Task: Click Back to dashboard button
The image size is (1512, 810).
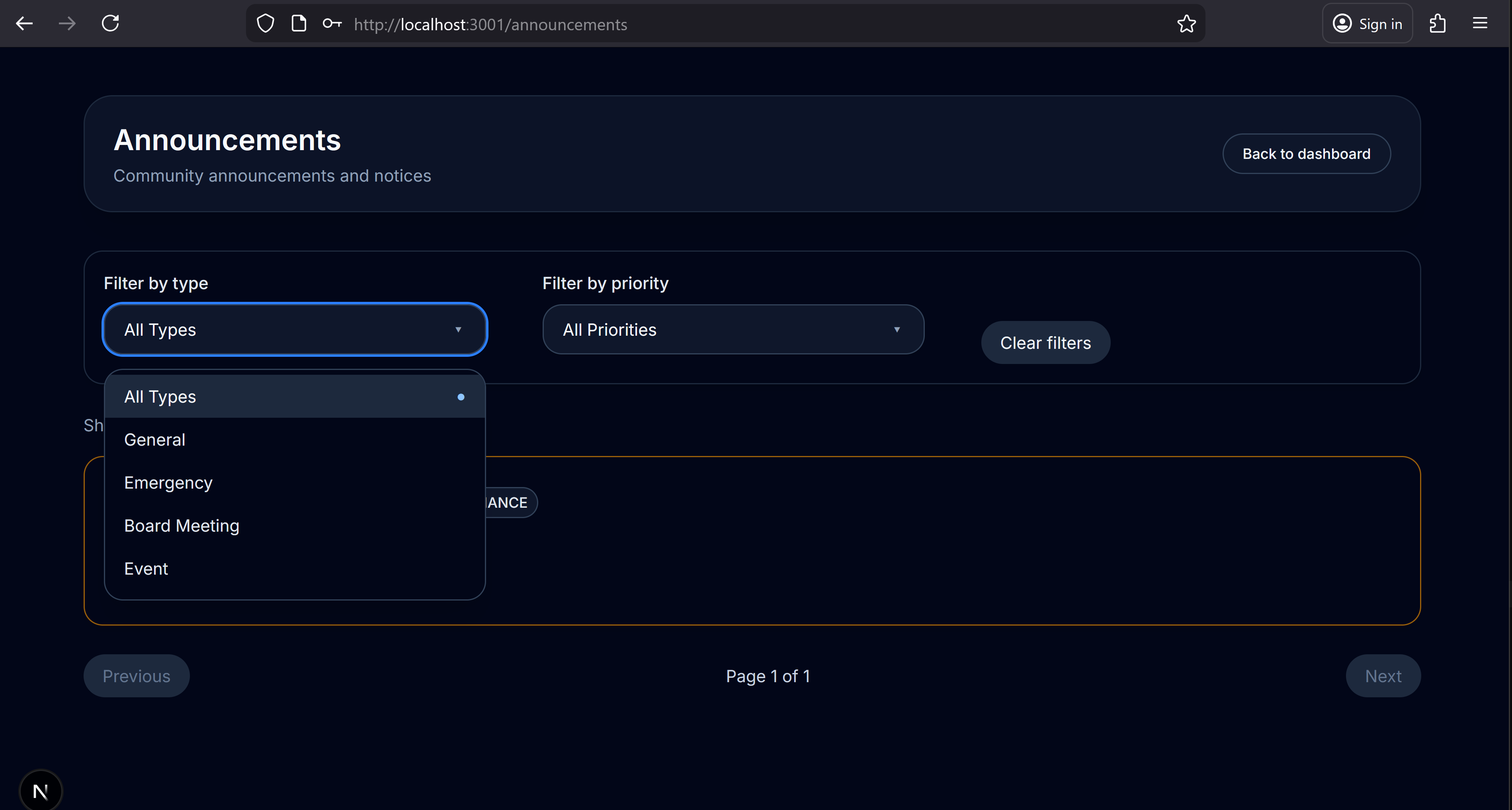Action: point(1306,154)
